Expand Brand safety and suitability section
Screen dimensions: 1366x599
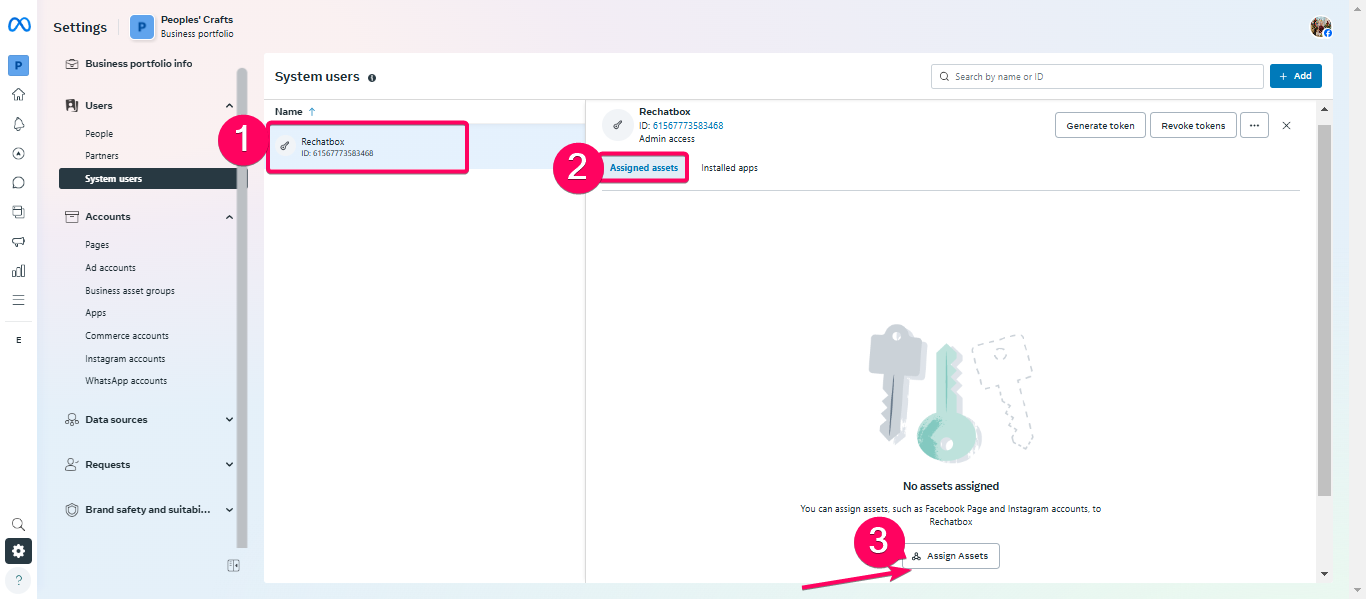(x=229, y=510)
